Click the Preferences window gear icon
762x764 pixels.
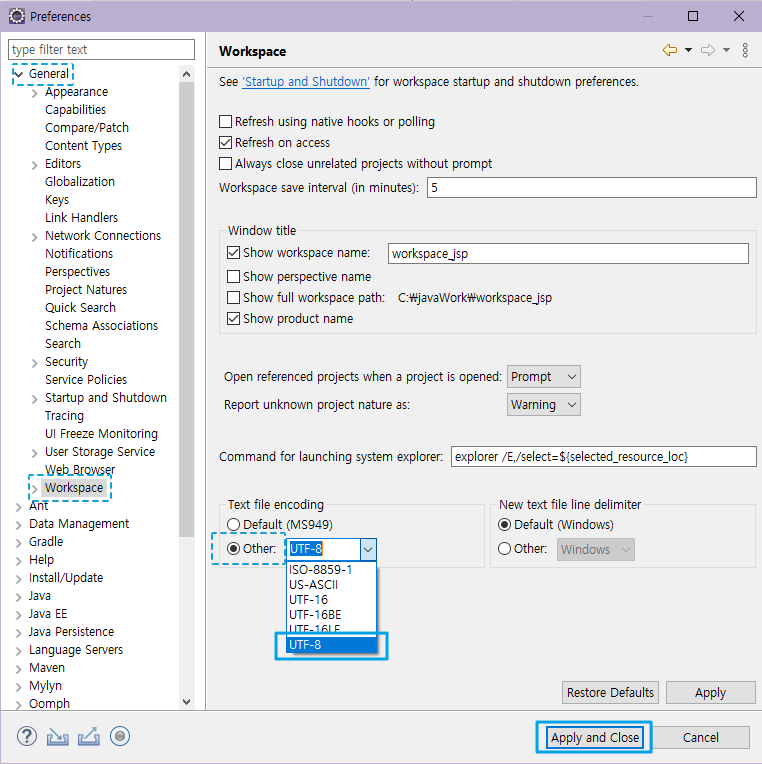(17, 16)
